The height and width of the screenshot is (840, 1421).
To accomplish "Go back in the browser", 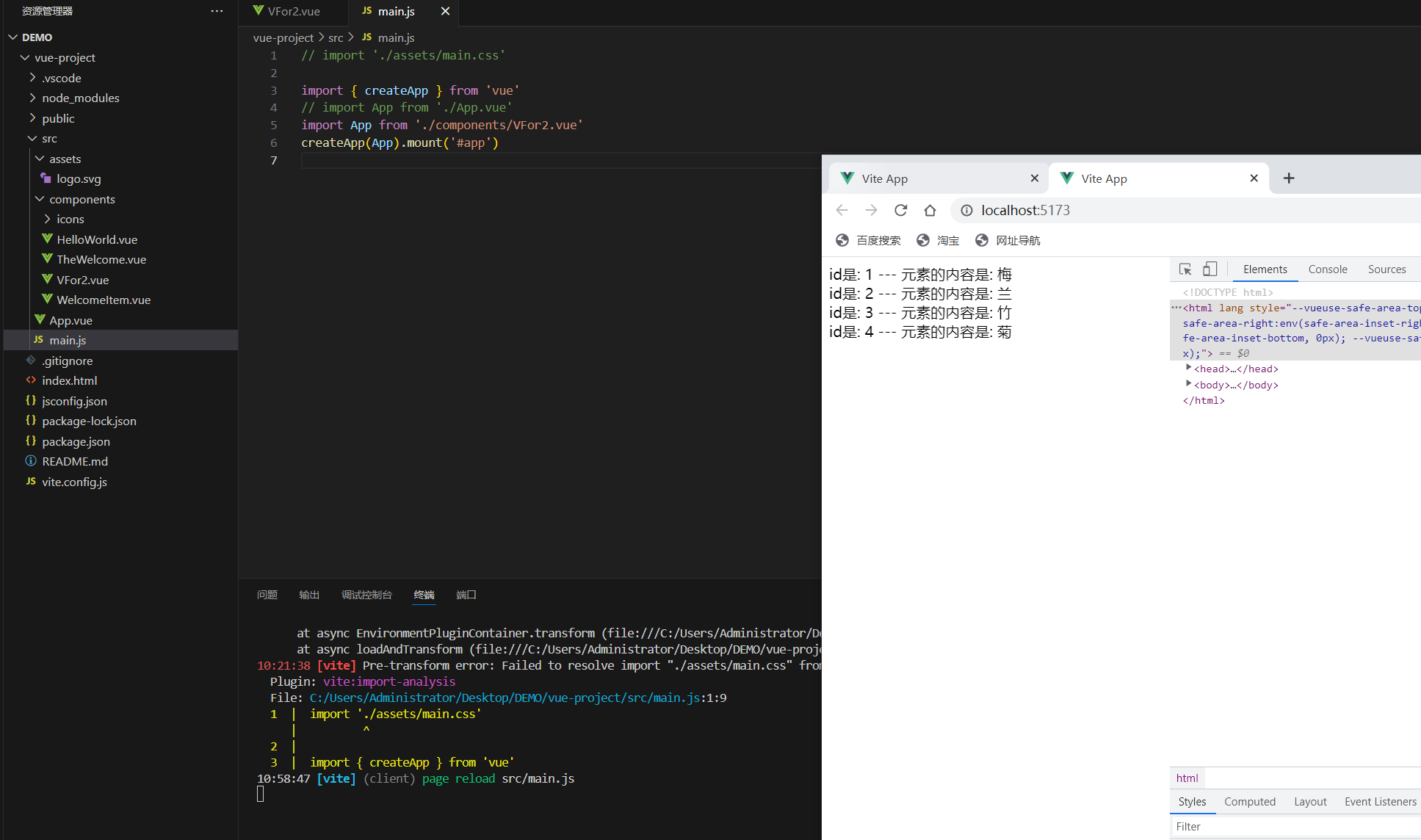I will click(842, 210).
